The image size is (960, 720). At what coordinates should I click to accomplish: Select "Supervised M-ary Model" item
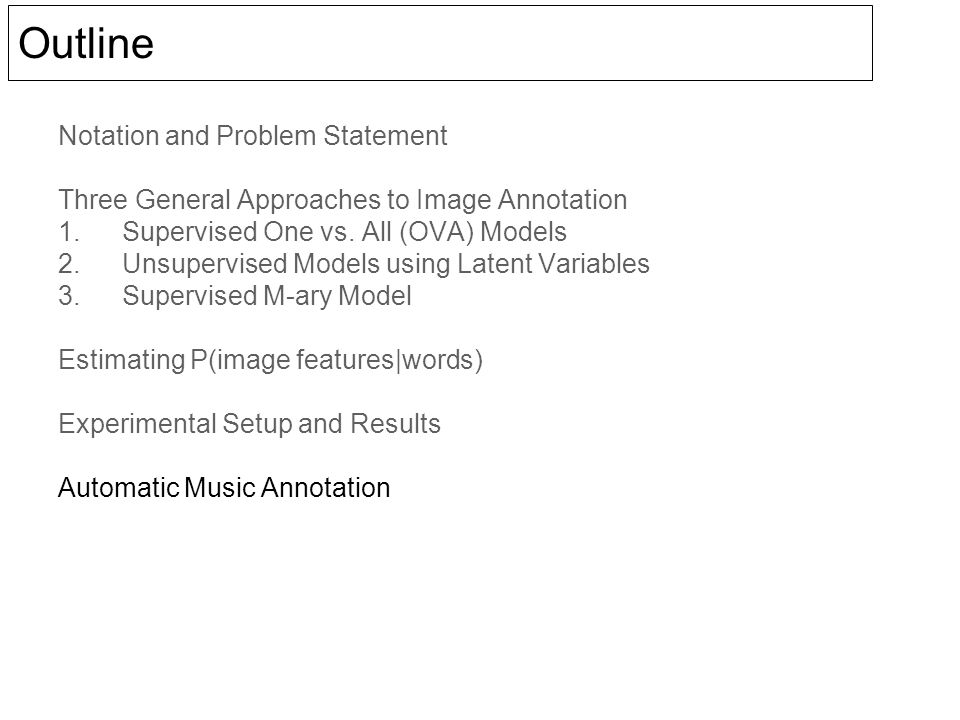(x=267, y=296)
